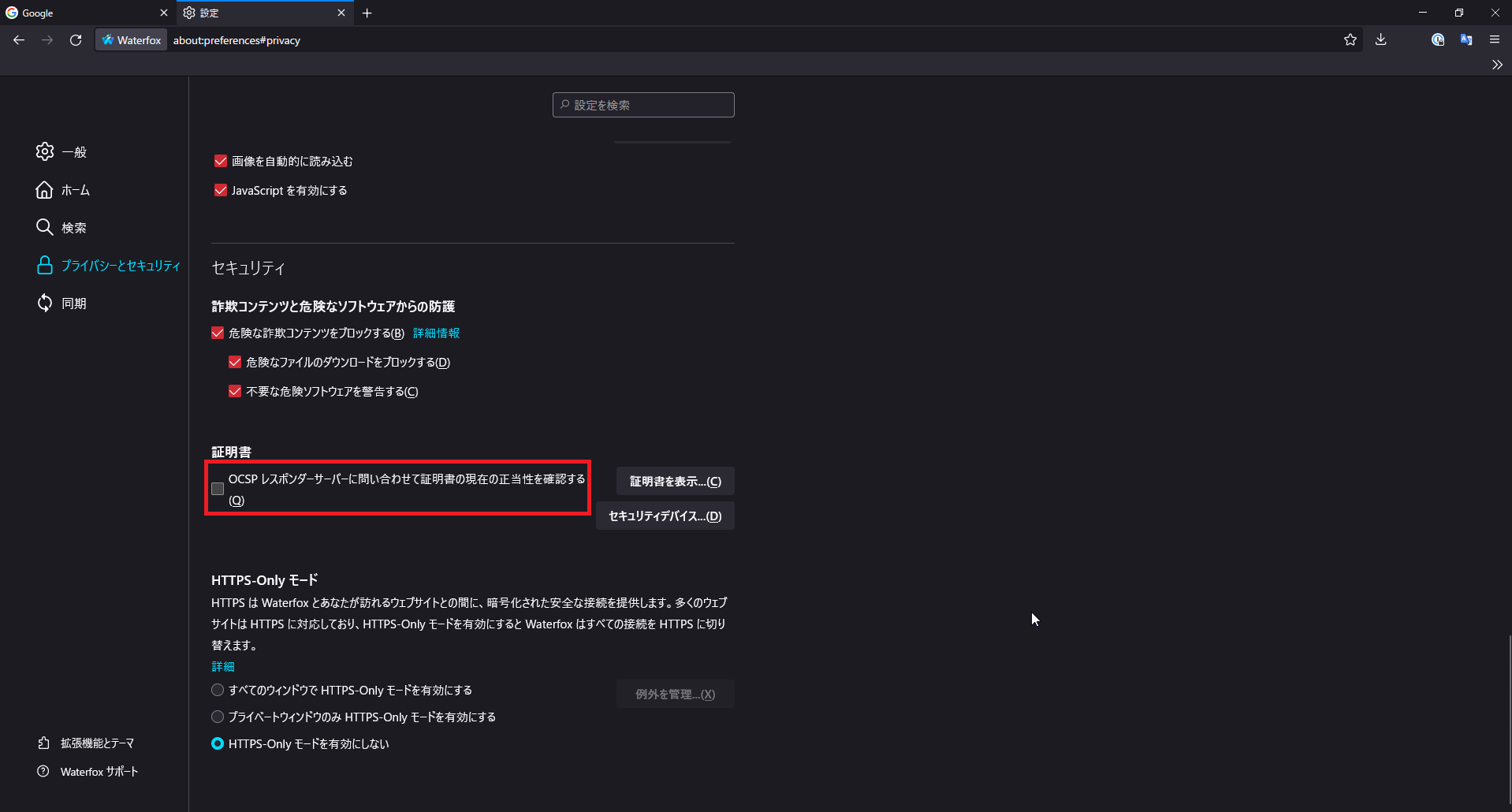The image size is (1512, 812).
Task: Toggle JavaScript を有効にする checkbox
Action: tap(221, 190)
